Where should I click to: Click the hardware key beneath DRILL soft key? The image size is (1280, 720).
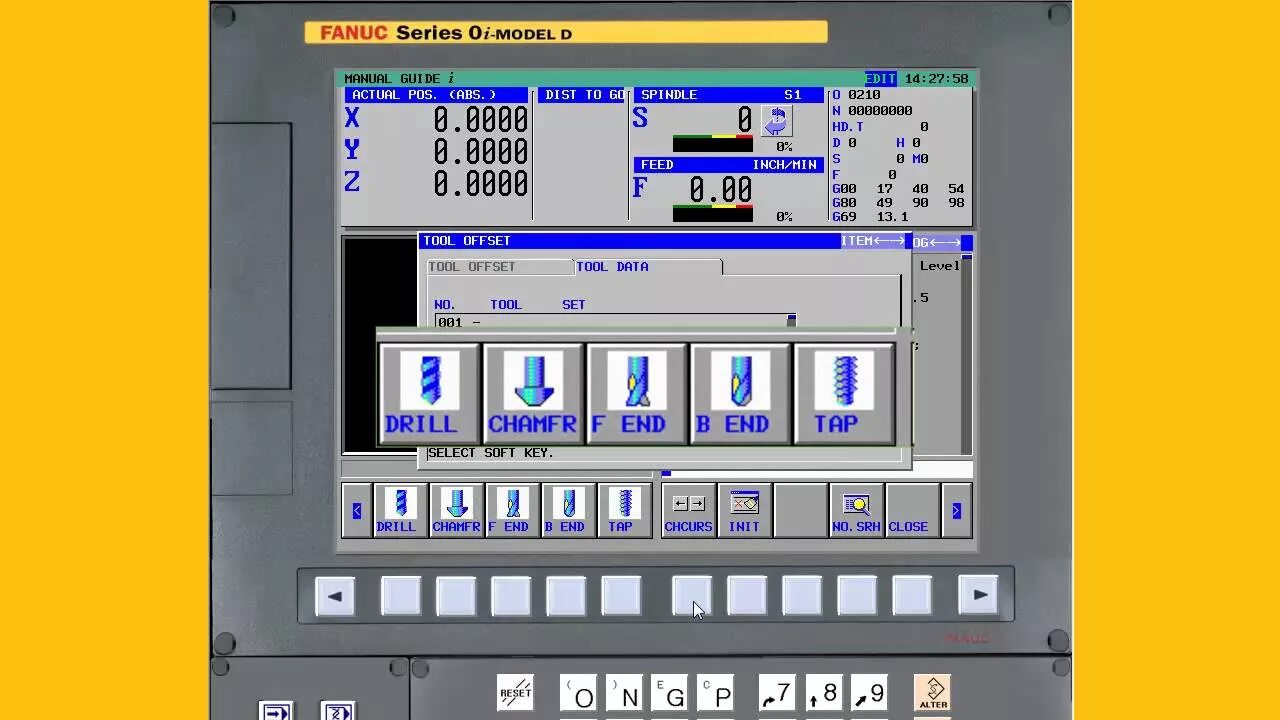coord(401,596)
